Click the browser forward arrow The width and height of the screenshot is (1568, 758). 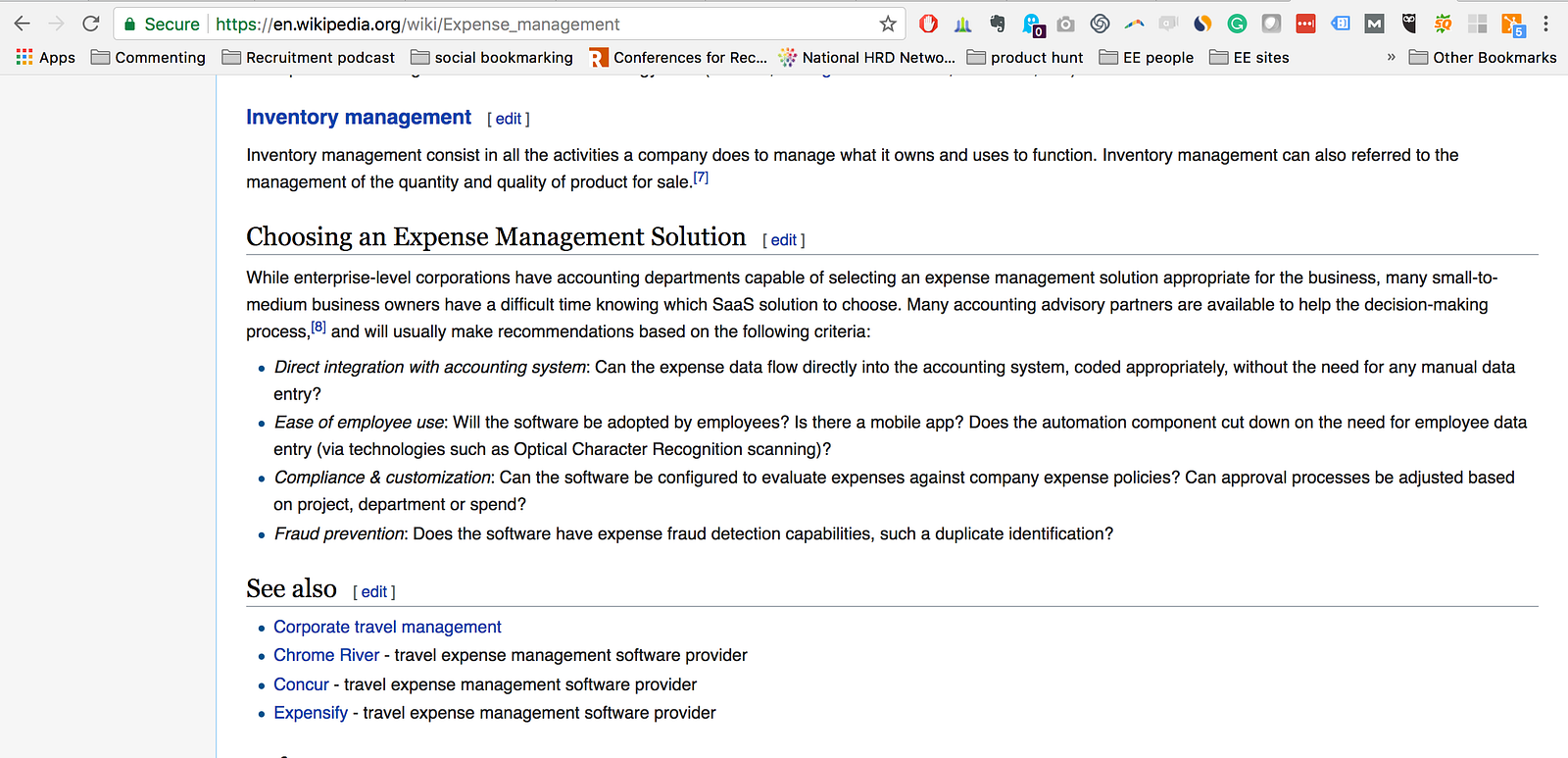click(x=57, y=24)
